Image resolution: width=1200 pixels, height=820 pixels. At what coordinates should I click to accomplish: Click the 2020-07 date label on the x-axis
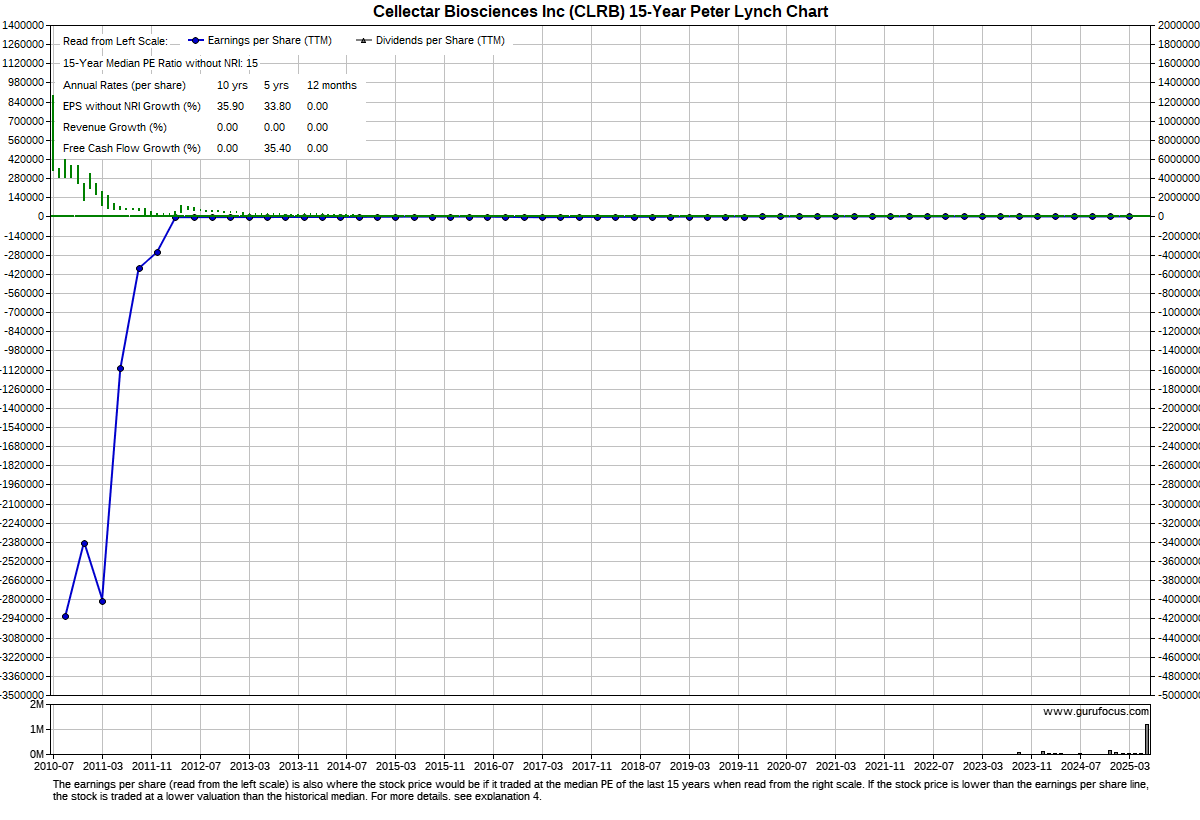(787, 765)
